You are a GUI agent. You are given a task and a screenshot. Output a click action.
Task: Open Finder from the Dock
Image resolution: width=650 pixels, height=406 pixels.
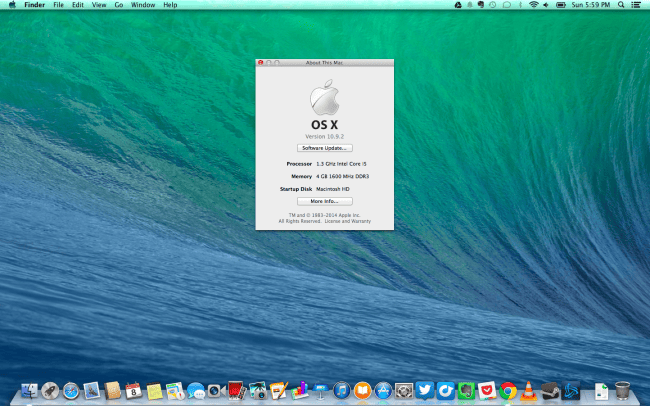coord(29,390)
